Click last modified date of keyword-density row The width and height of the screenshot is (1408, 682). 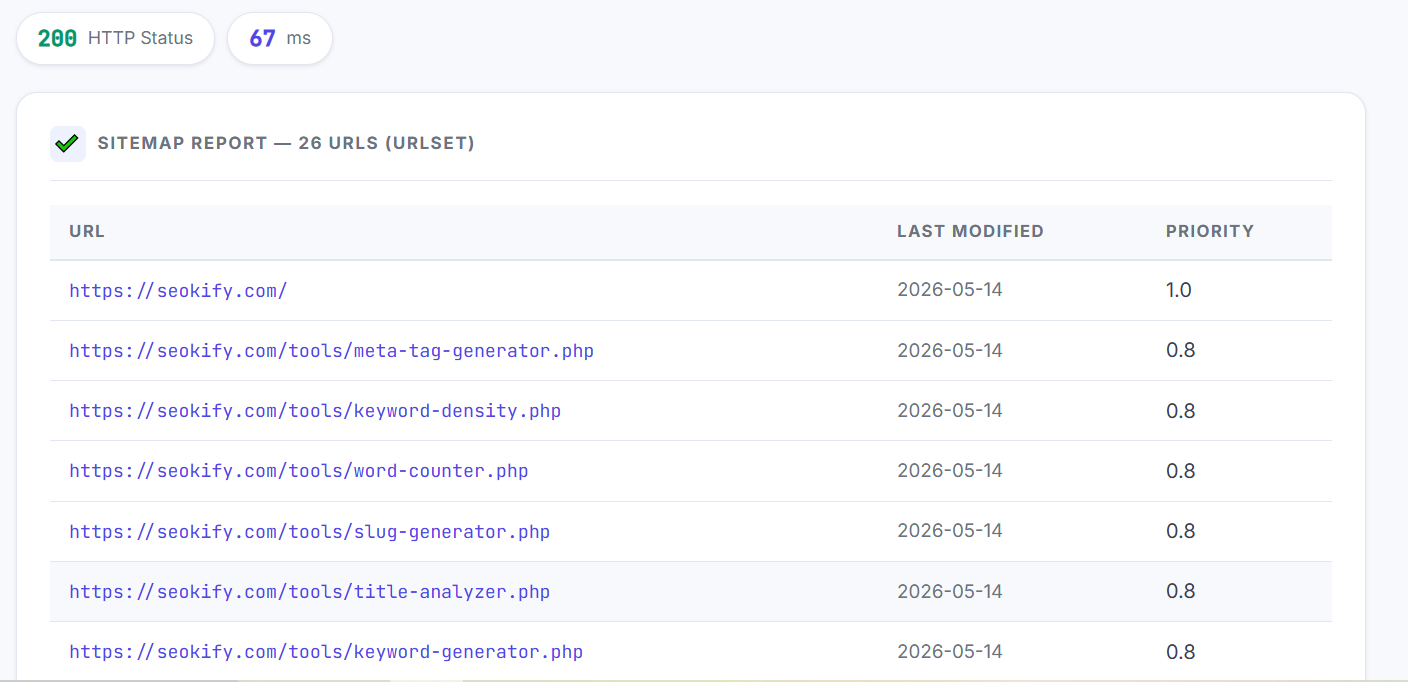point(950,411)
